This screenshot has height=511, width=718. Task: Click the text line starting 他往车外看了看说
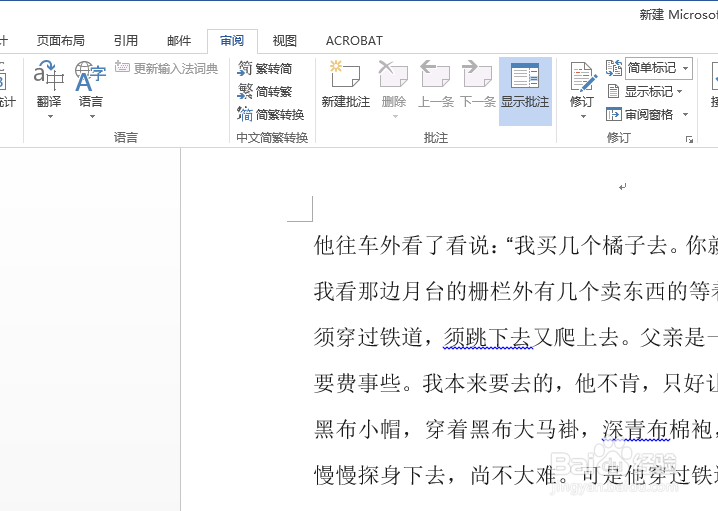(x=516, y=245)
